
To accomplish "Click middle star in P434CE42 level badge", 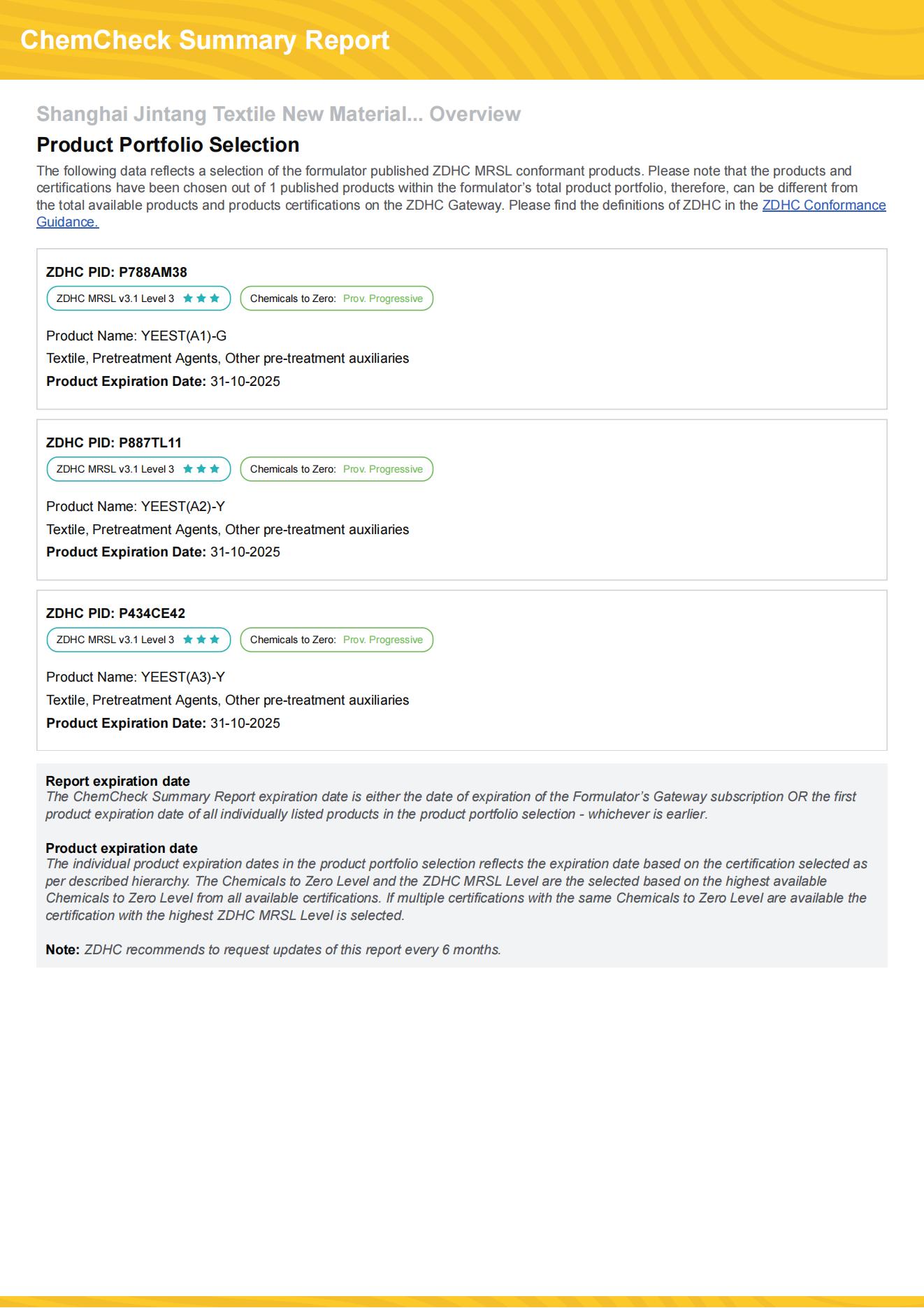I will coord(201,640).
